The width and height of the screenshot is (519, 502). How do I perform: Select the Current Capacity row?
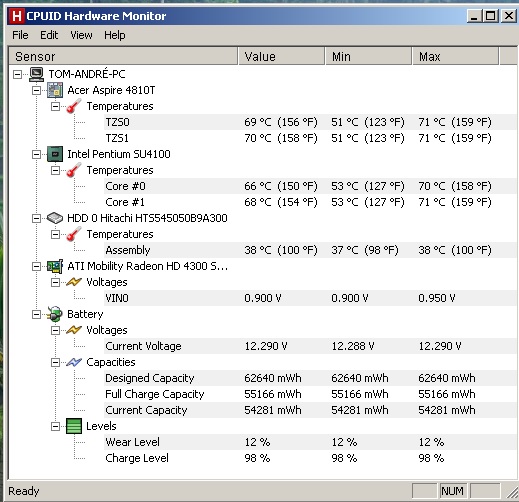(x=310, y=410)
